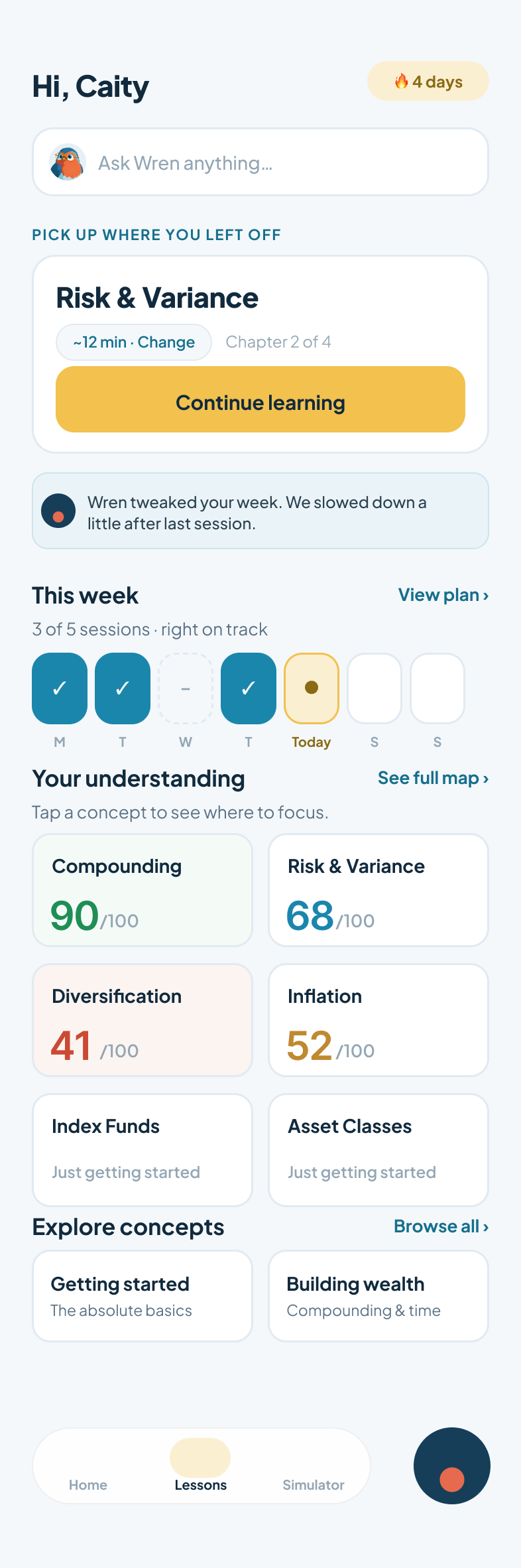Image resolution: width=521 pixels, height=1568 pixels.
Task: Switch to the Home tab
Action: [x=88, y=1484]
